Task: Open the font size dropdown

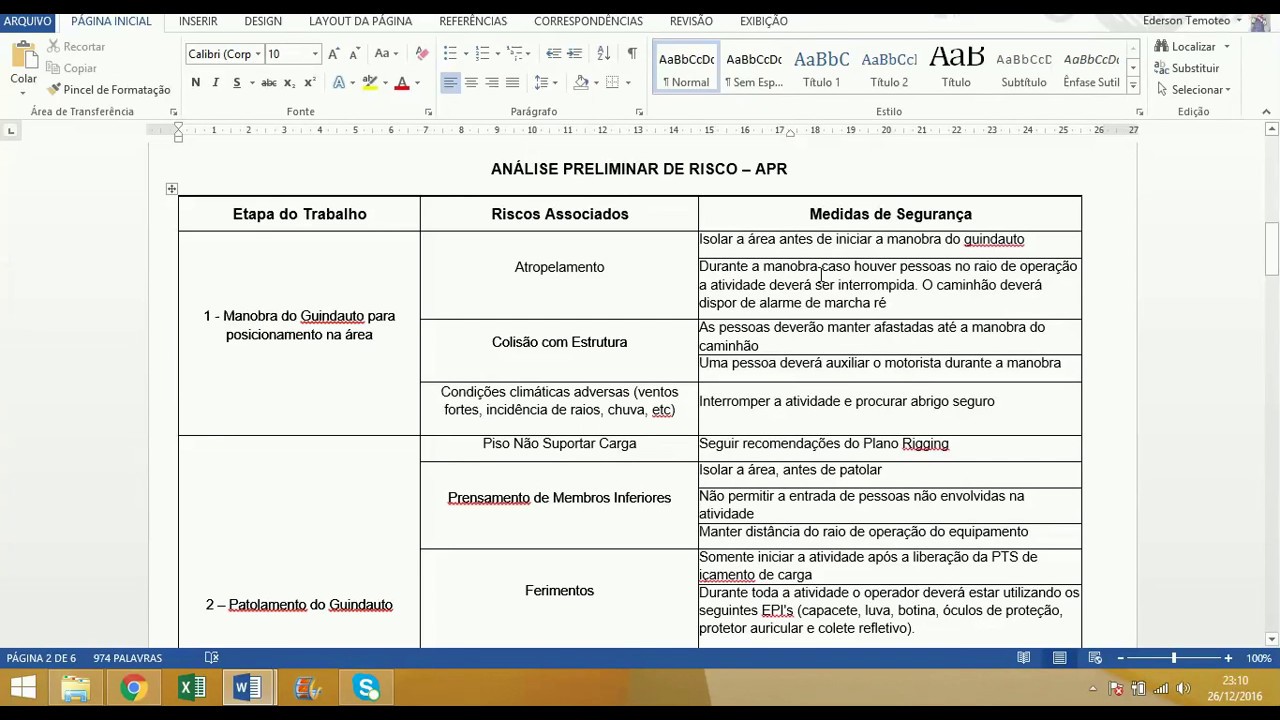Action: [x=315, y=54]
